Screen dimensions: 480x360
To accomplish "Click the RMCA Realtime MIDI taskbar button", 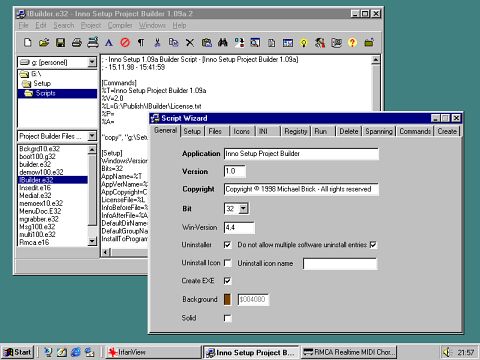I will pos(349,352).
